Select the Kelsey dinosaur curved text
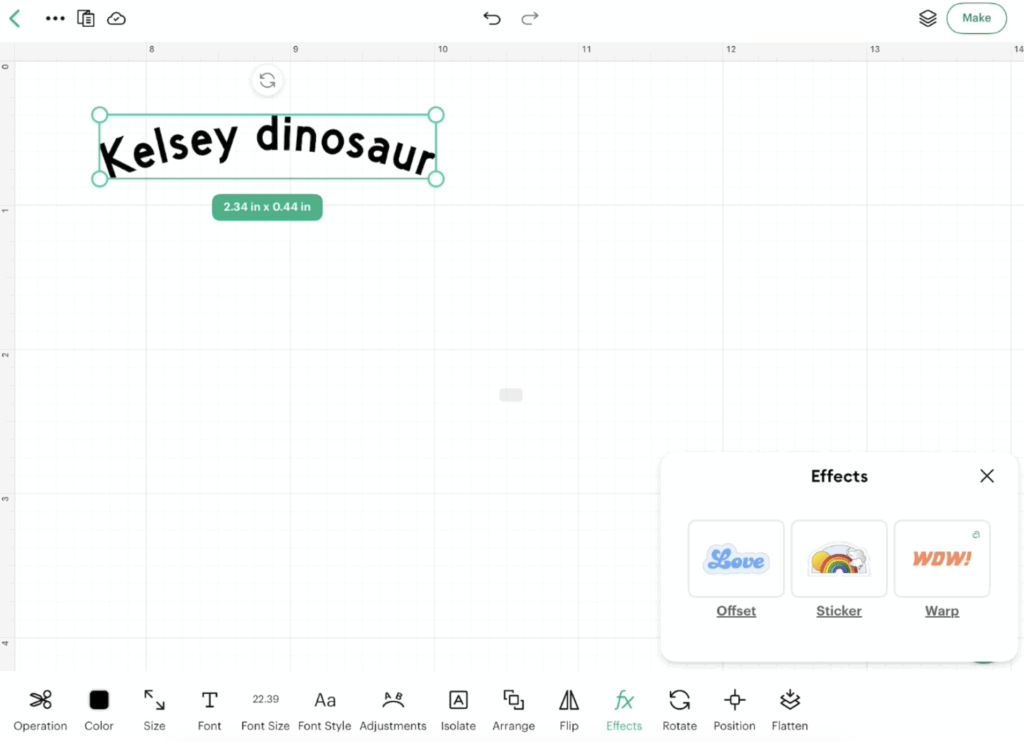The height and width of the screenshot is (742, 1024). pos(267,146)
